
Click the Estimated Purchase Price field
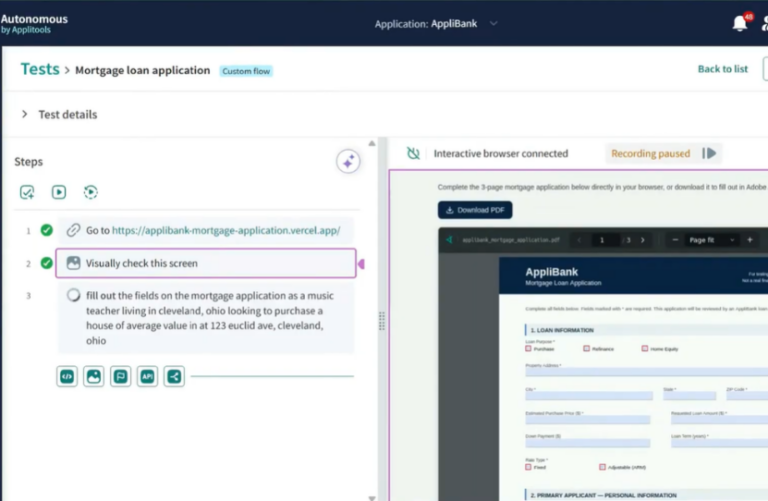(x=588, y=420)
